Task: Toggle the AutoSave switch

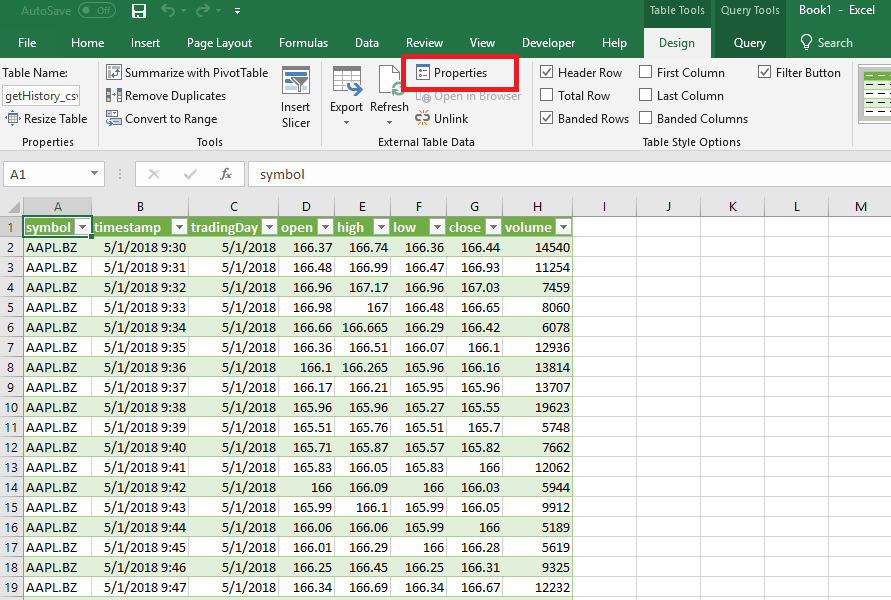Action: coord(97,10)
